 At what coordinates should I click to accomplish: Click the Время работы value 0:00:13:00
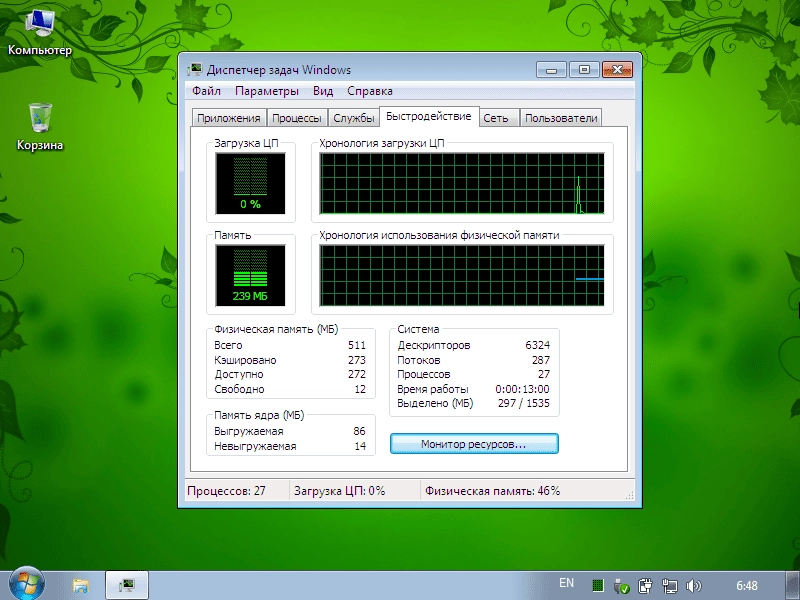[x=522, y=389]
